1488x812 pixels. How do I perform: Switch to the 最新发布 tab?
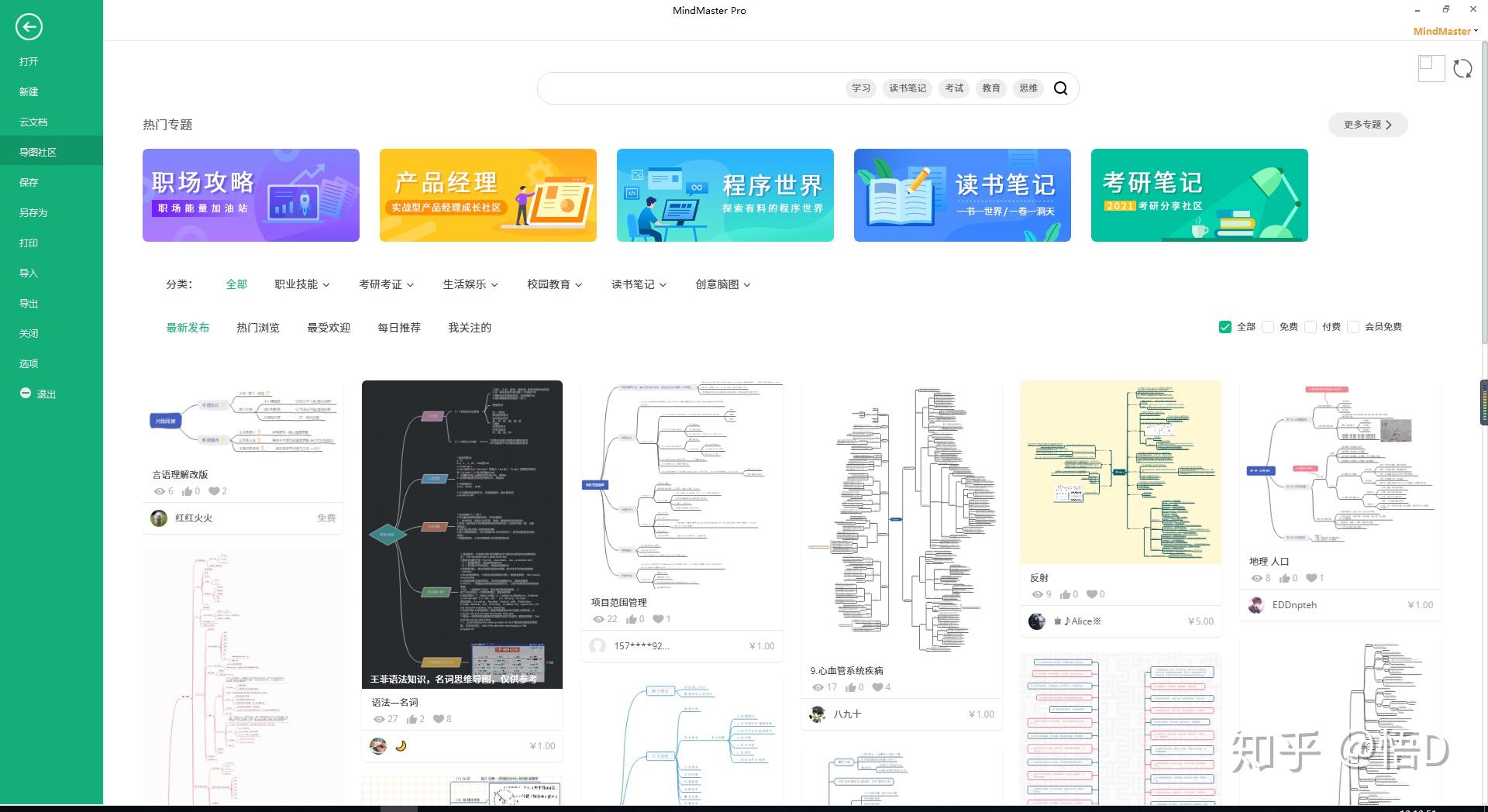click(x=188, y=328)
